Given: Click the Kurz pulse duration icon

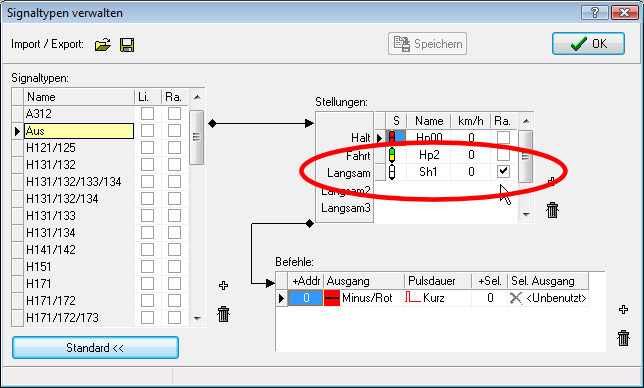Looking at the screenshot, I should tap(412, 297).
